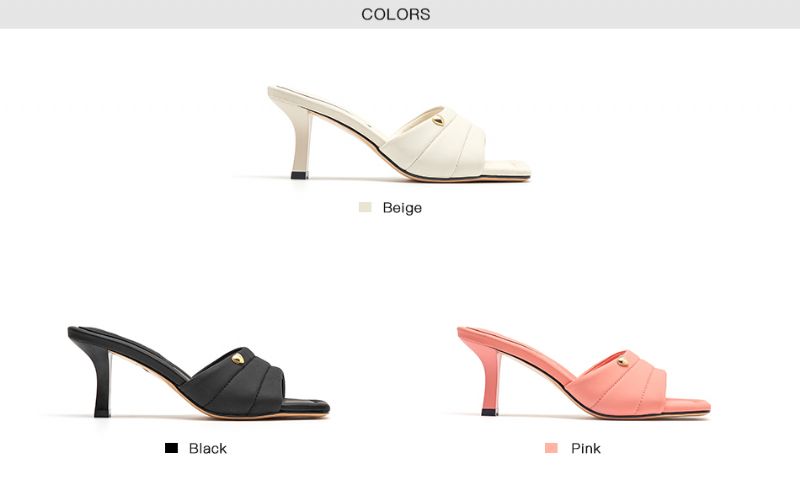800x479 pixels.
Task: Open the beige heeled sandal image
Action: point(399,133)
